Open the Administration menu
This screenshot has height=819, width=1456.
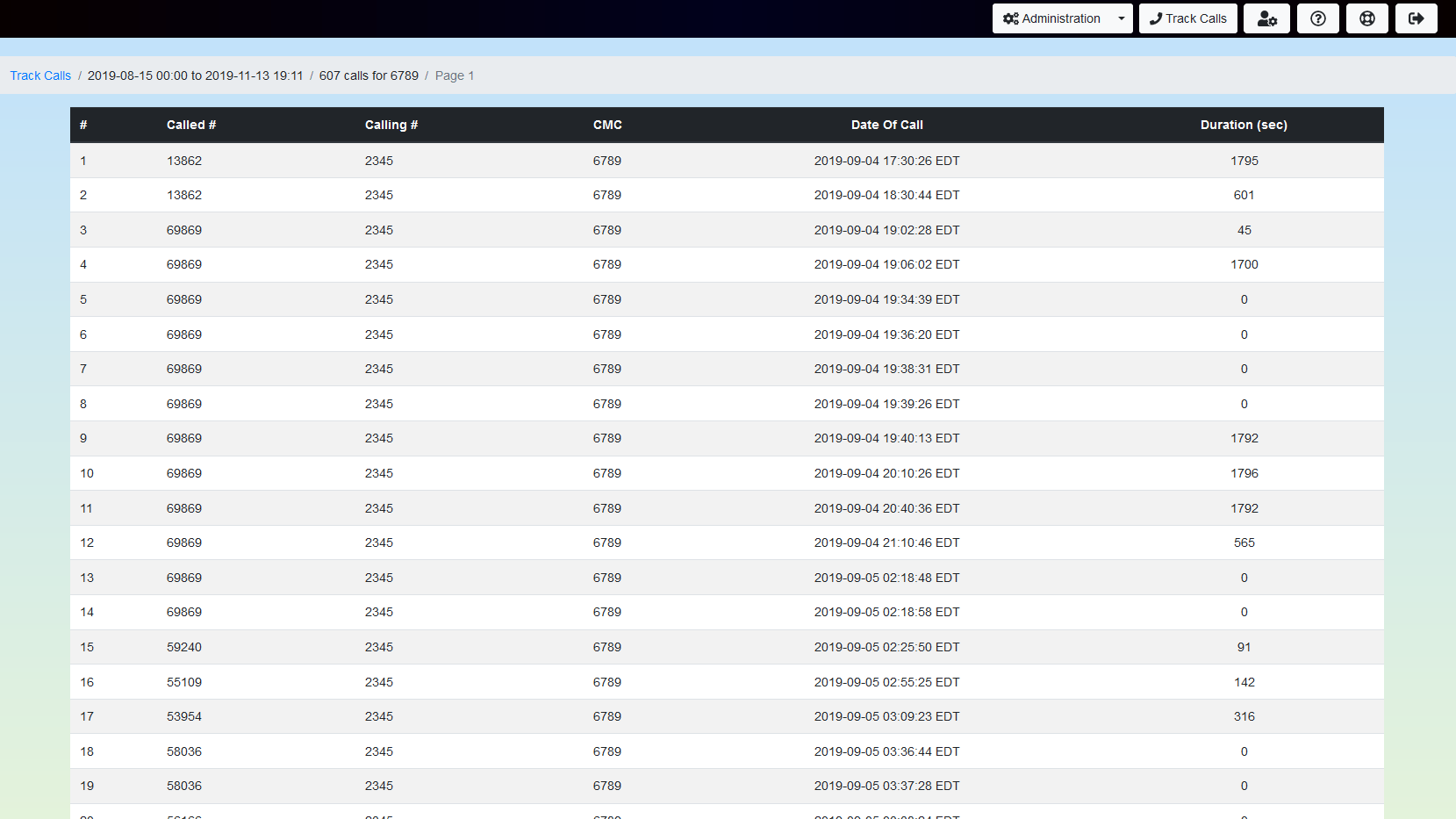[1051, 18]
